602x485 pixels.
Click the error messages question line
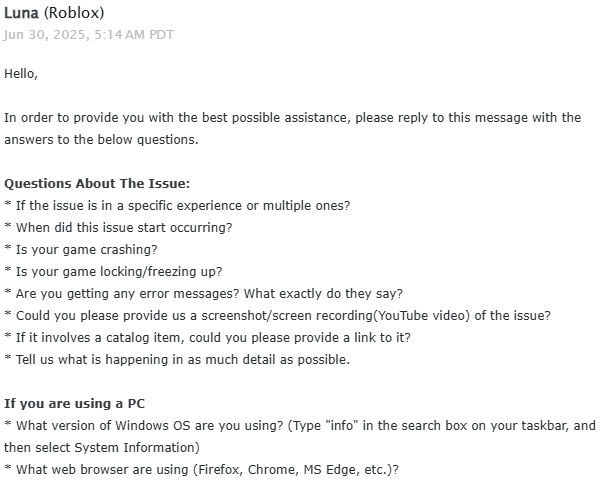[x=203, y=294]
